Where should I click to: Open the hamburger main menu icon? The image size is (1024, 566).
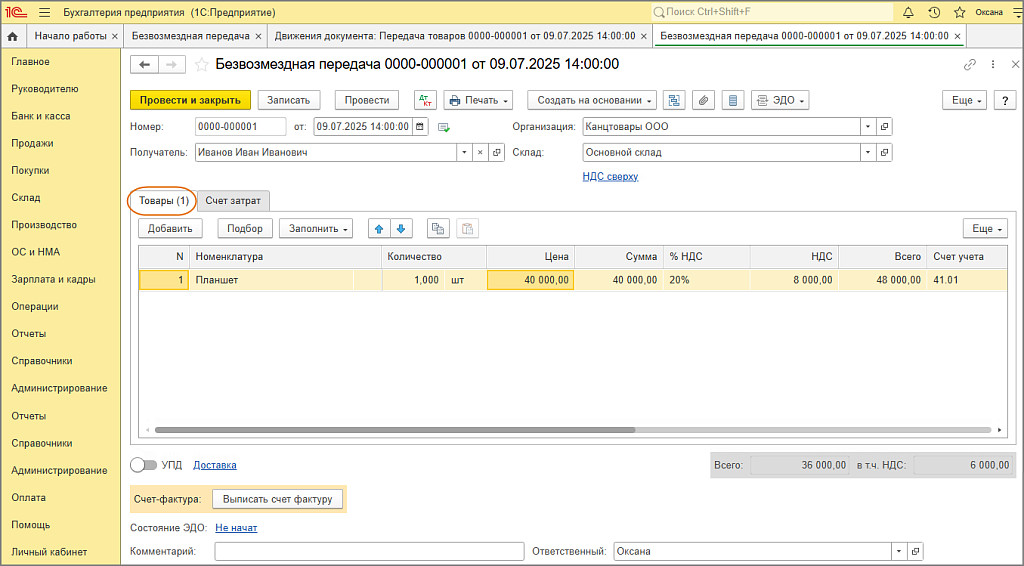pyautogui.click(x=44, y=12)
